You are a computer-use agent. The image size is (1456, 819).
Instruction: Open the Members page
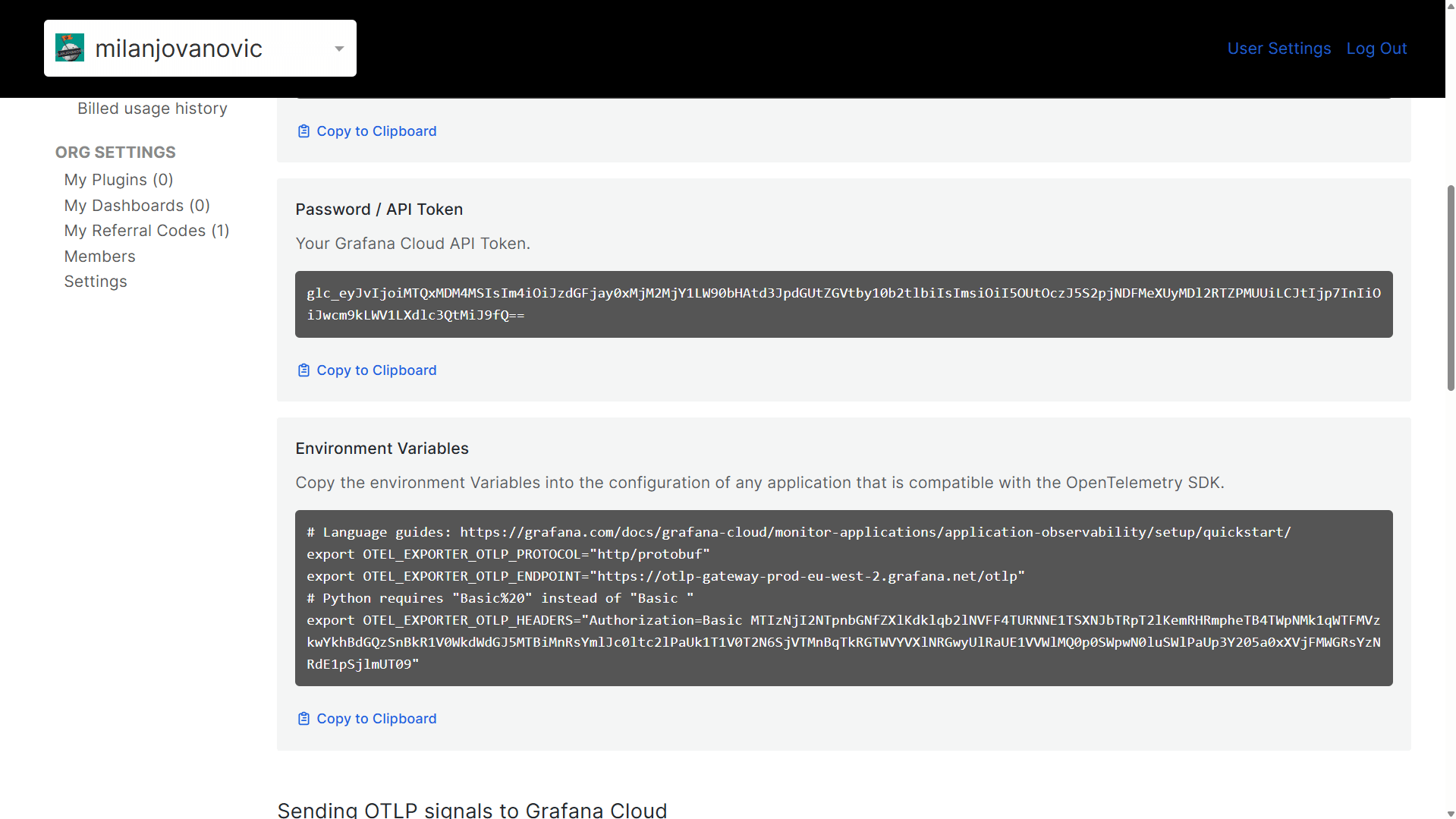pos(99,257)
